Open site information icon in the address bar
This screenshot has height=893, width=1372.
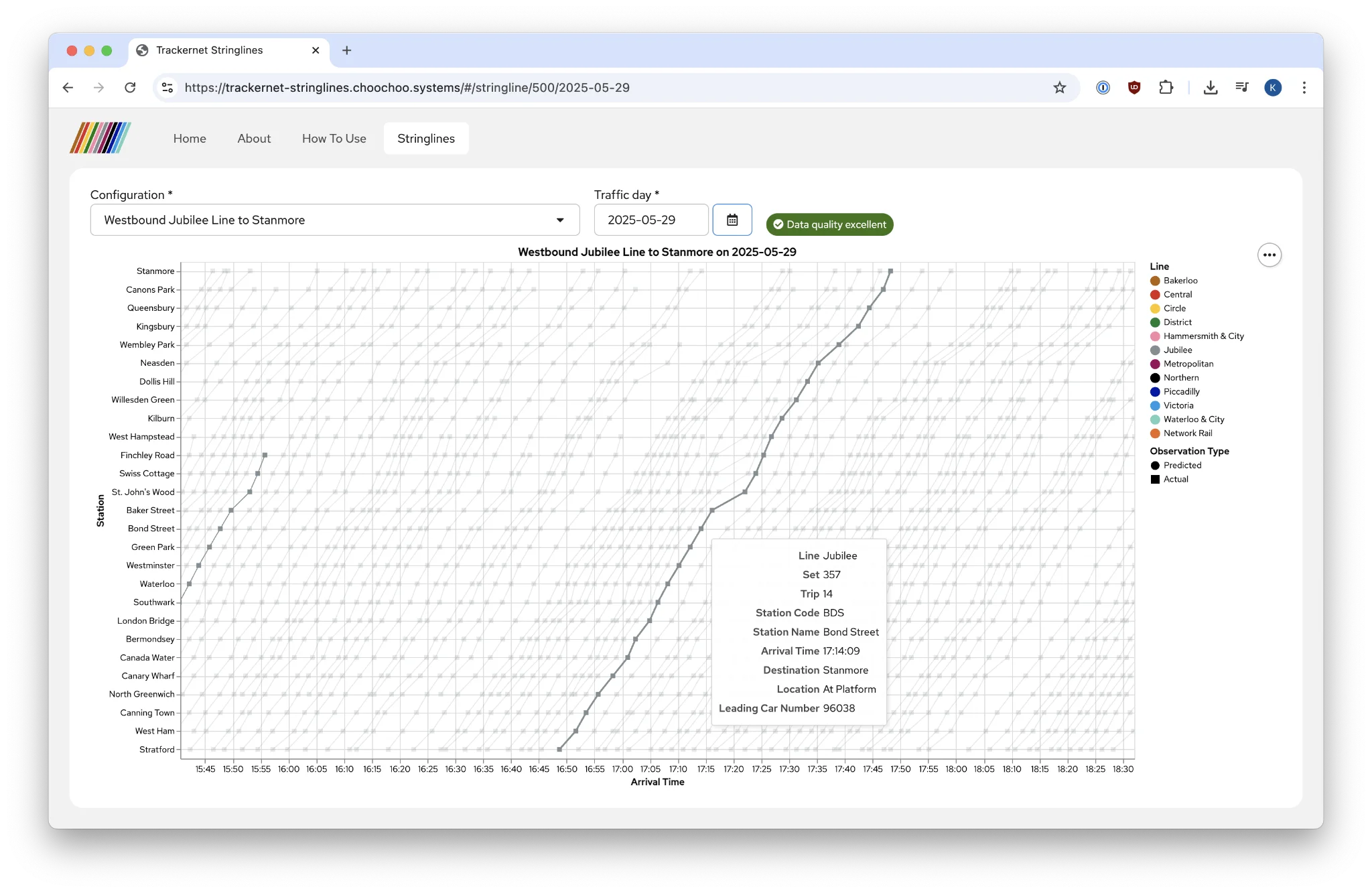[x=167, y=88]
